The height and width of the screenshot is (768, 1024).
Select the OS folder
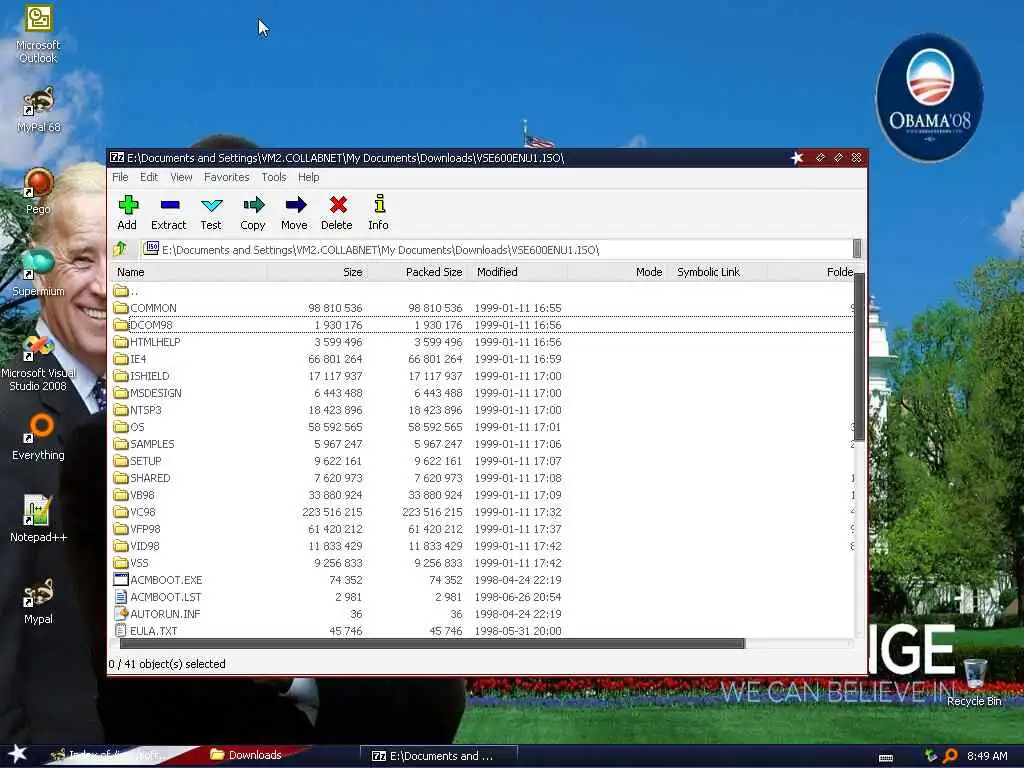[x=129, y=426]
